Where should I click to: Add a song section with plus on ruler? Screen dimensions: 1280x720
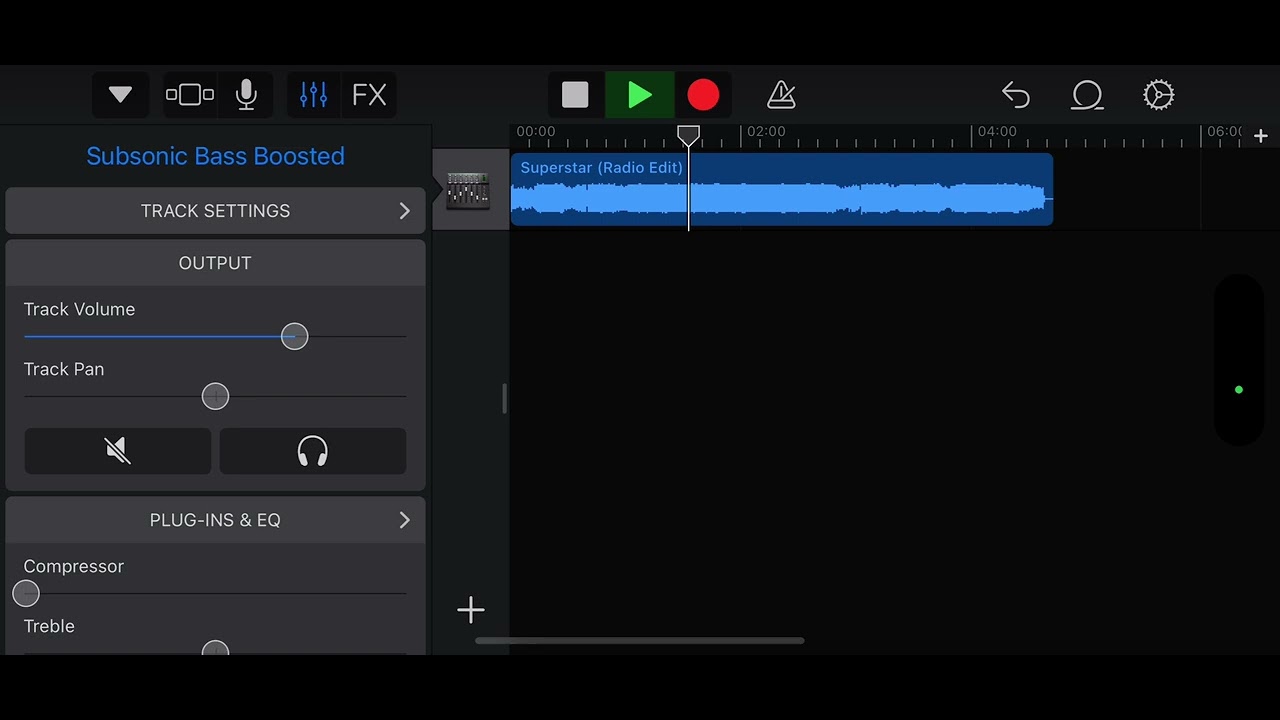1260,135
